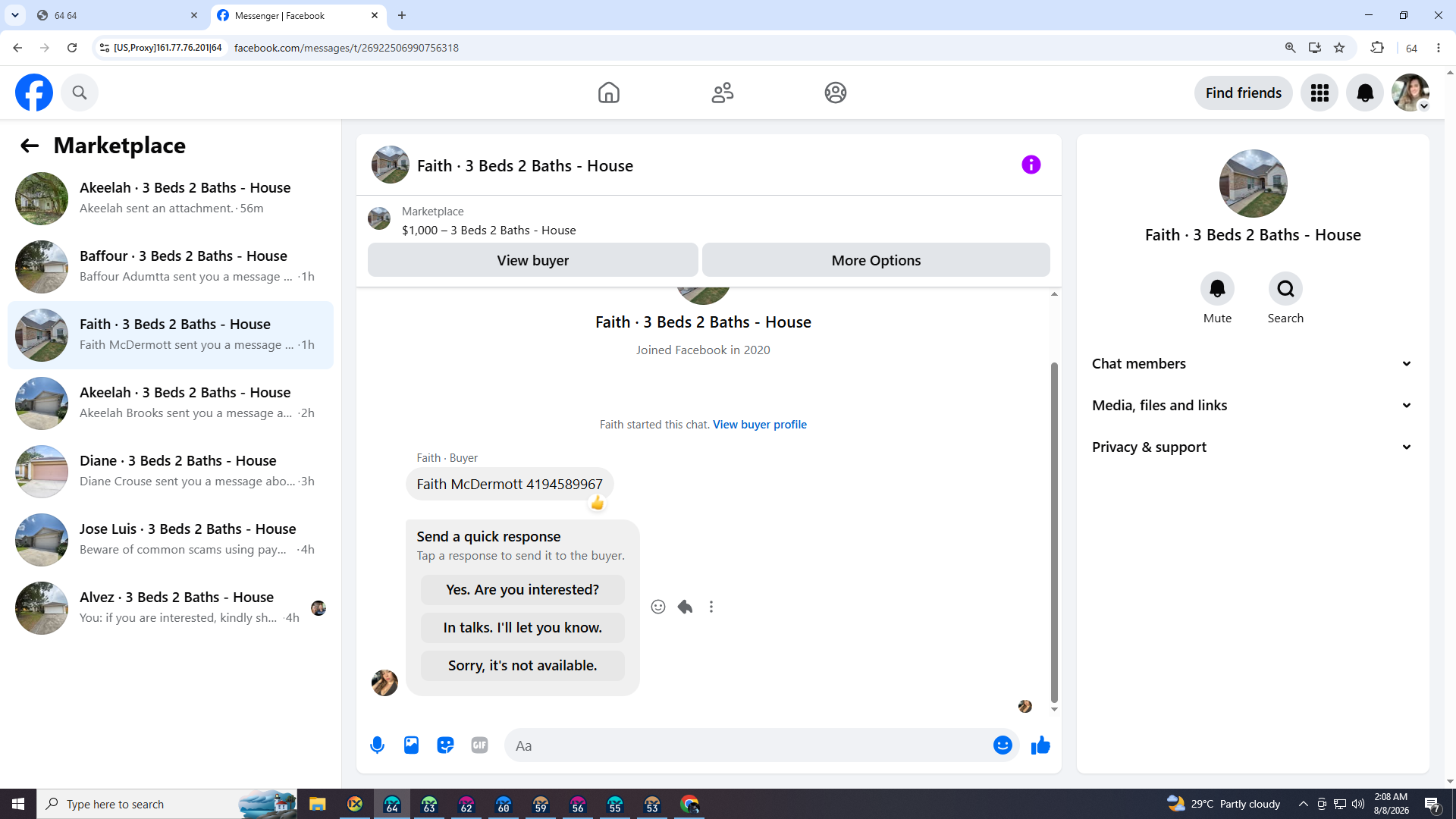
Task: Attach a file with the image icon
Action: (x=411, y=745)
